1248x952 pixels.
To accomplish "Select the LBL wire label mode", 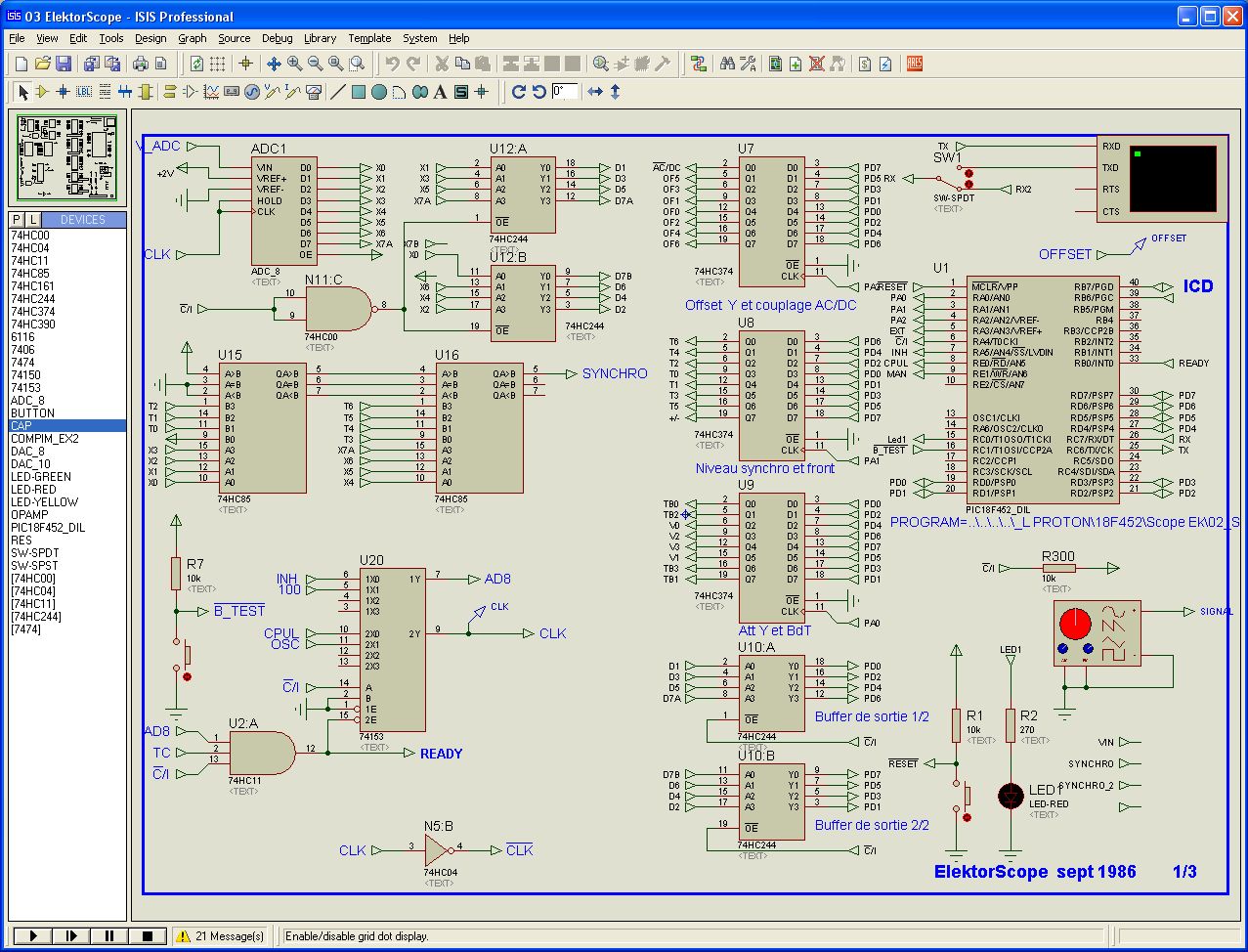I will pyautogui.click(x=83, y=92).
